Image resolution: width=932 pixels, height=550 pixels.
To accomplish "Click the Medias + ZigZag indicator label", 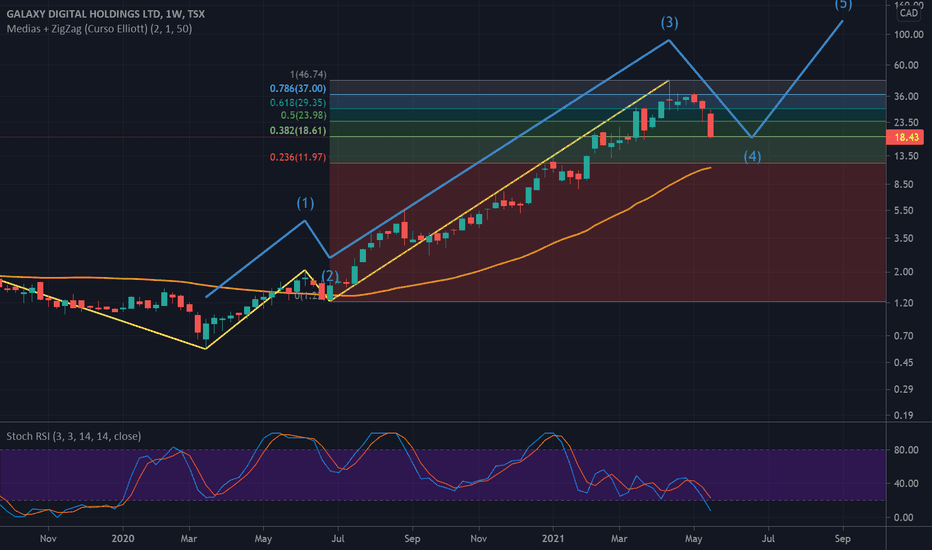I will click(x=99, y=29).
